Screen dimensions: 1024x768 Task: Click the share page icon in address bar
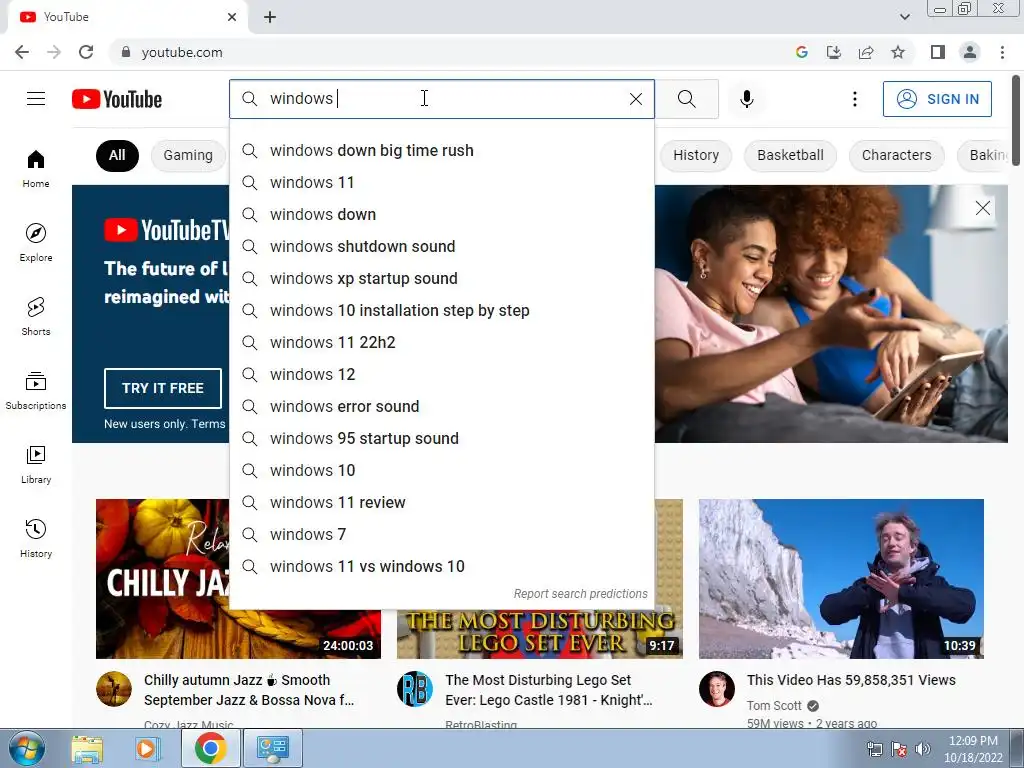866,52
